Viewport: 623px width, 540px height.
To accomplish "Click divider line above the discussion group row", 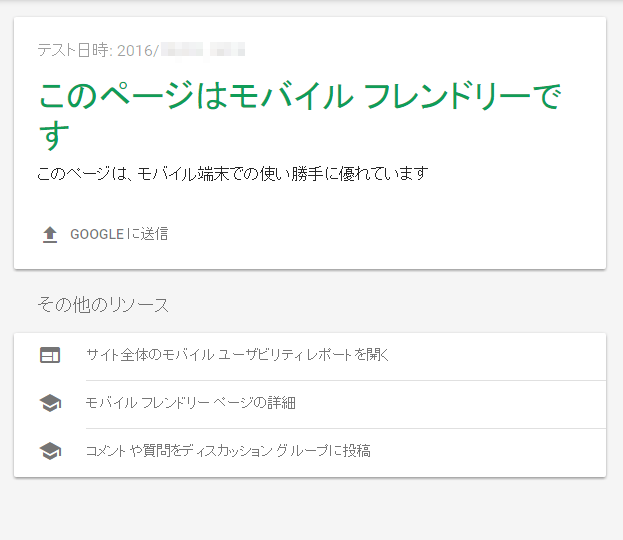I will pos(345,428).
